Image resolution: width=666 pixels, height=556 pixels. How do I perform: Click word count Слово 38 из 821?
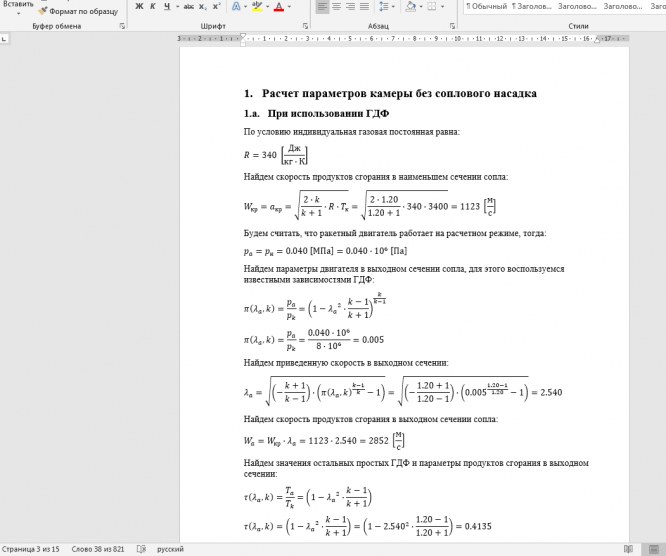(98, 549)
